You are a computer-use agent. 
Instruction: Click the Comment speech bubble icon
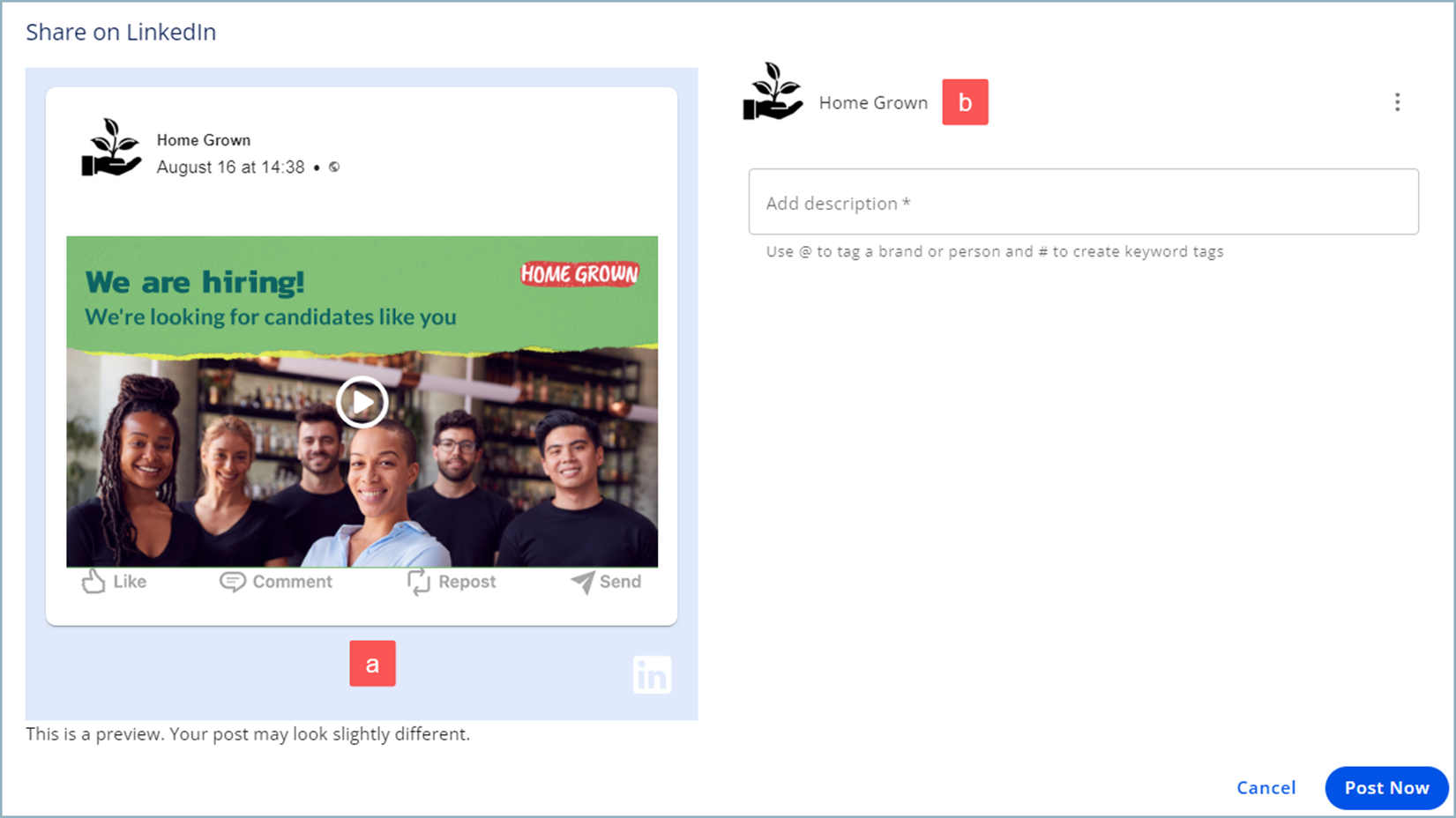pyautogui.click(x=233, y=582)
